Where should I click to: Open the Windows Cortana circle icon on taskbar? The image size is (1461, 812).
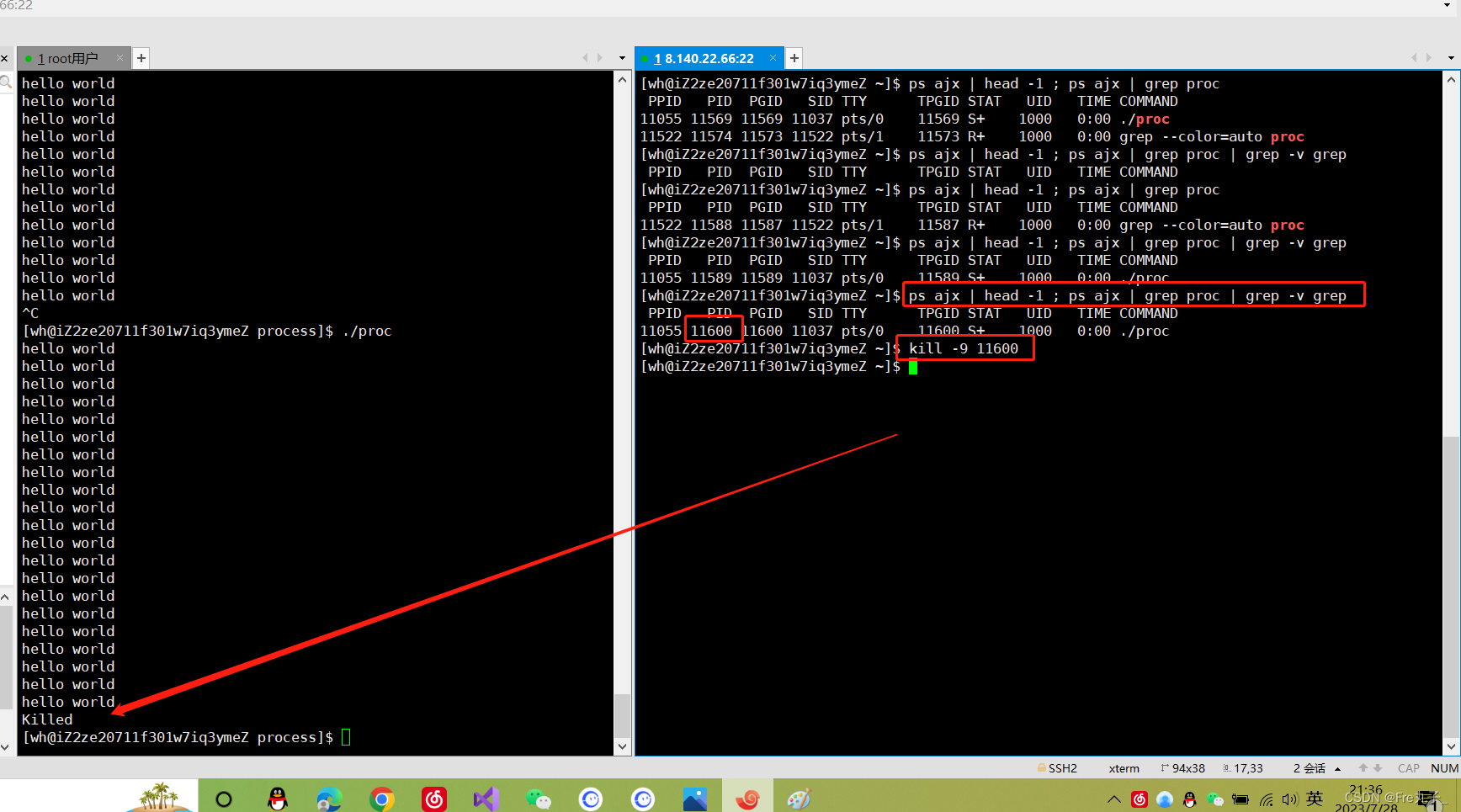pyautogui.click(x=224, y=799)
